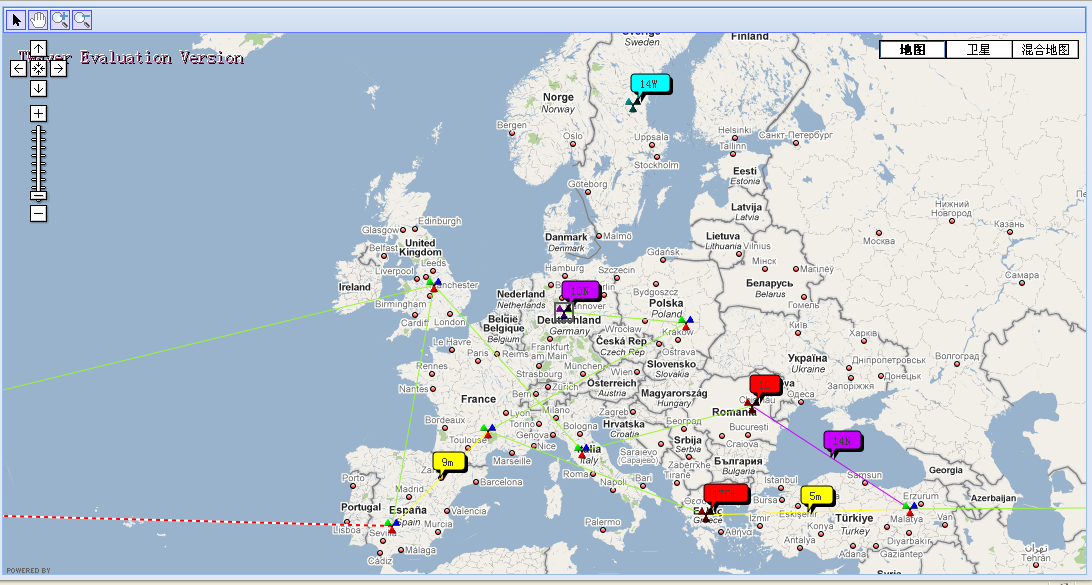Switch to 卫星 satellite view
The width and height of the screenshot is (1092, 585).
(x=978, y=49)
